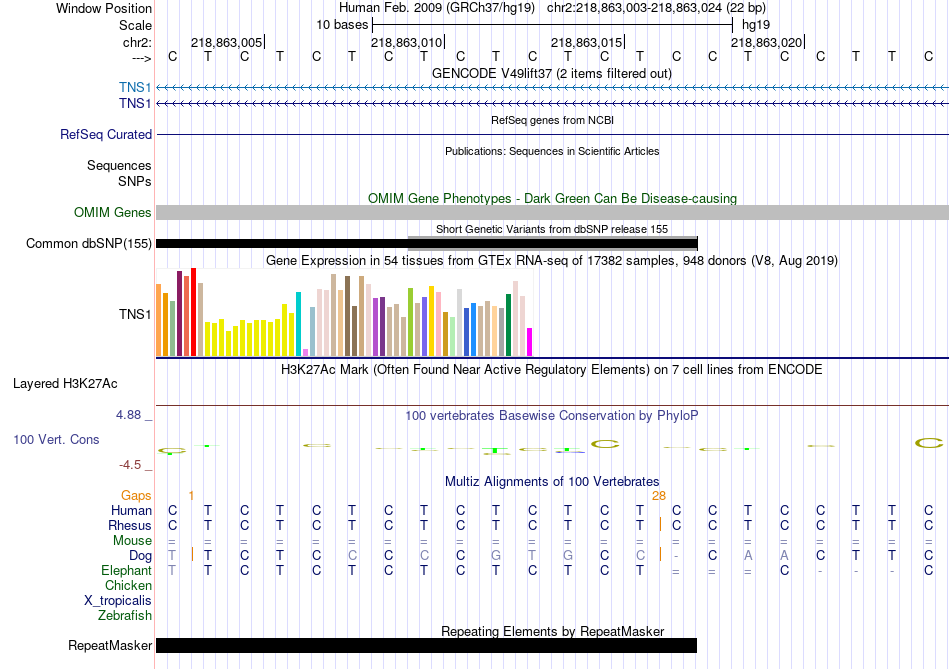Click the 100 Vert. Cons track label
This screenshot has height=669, width=950.
pyautogui.click(x=56, y=439)
